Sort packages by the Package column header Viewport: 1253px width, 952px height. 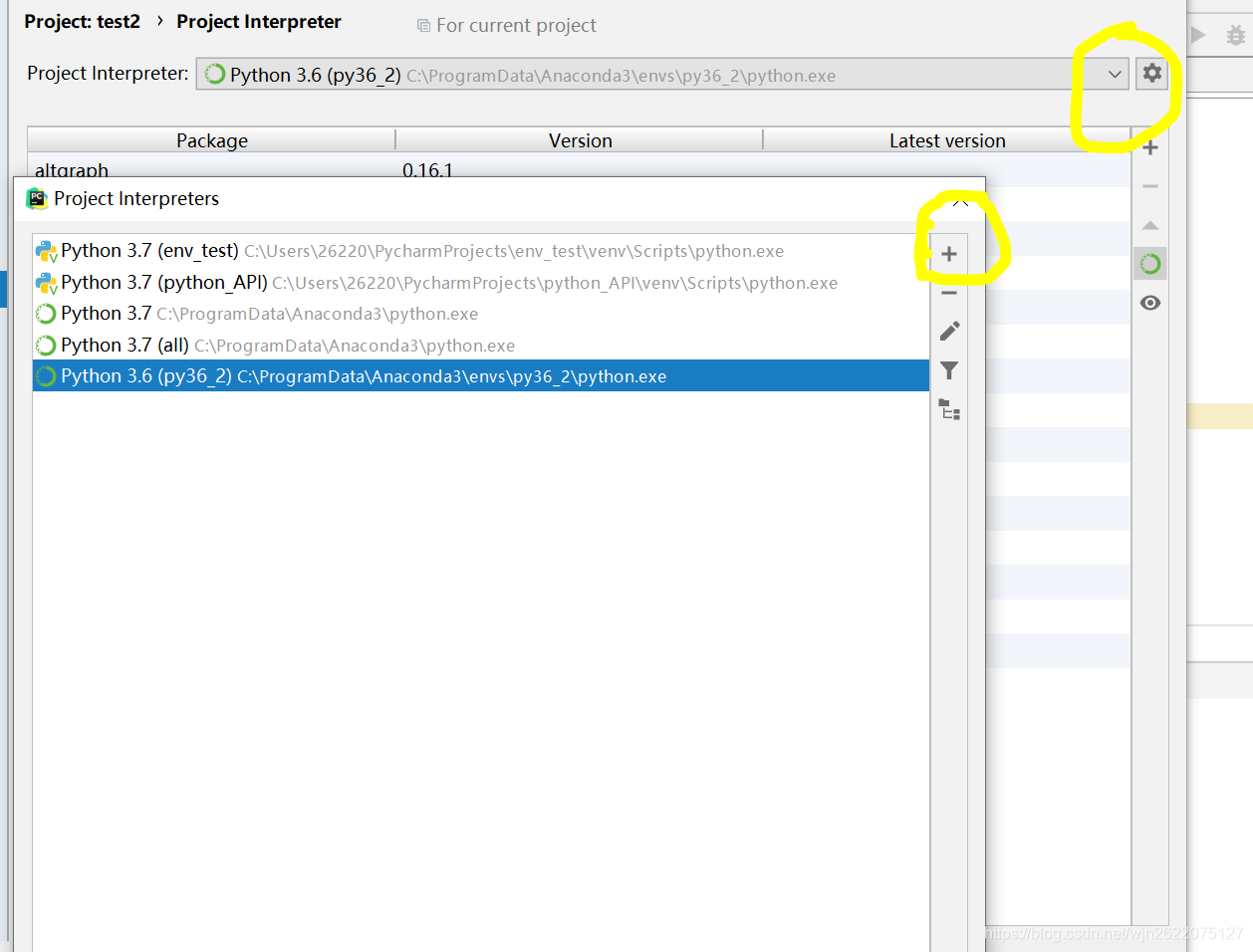(x=212, y=140)
